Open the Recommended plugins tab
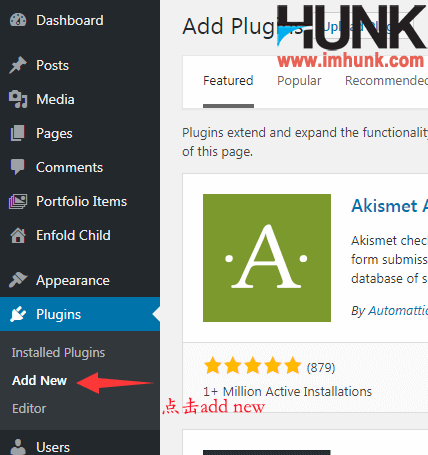 [x=386, y=81]
